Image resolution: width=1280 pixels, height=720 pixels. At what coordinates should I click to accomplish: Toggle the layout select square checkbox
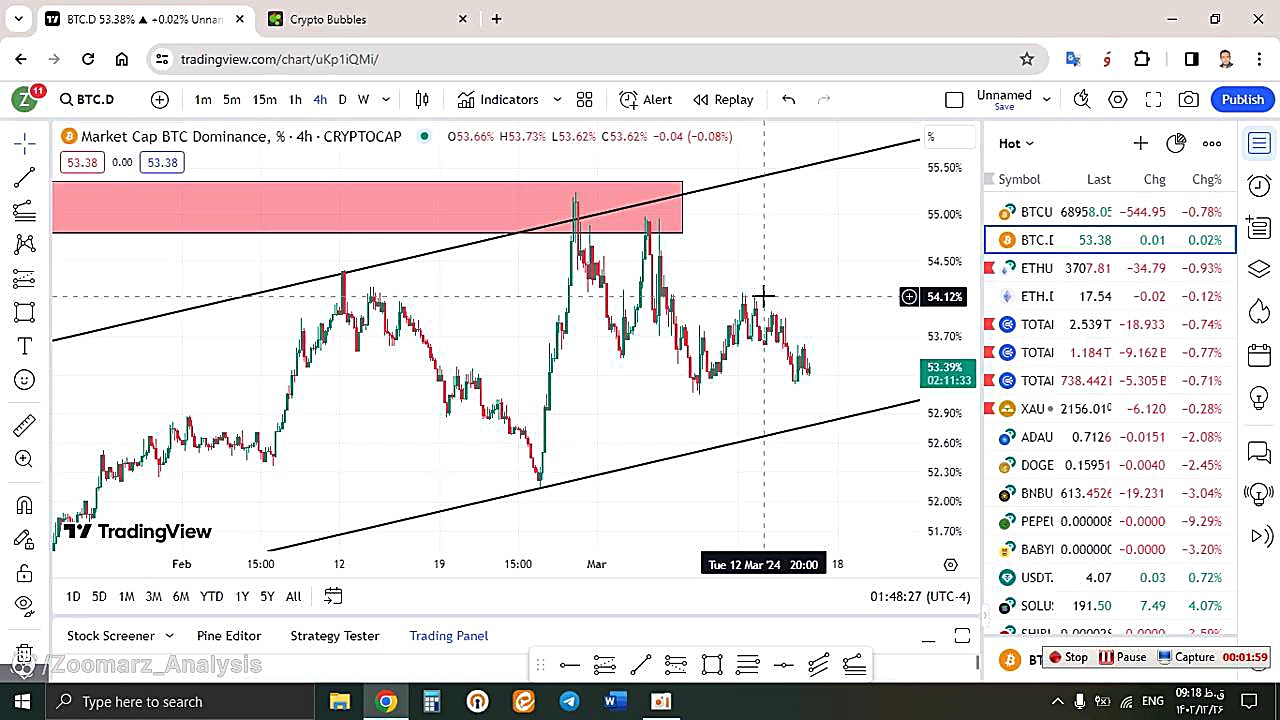pos(954,99)
